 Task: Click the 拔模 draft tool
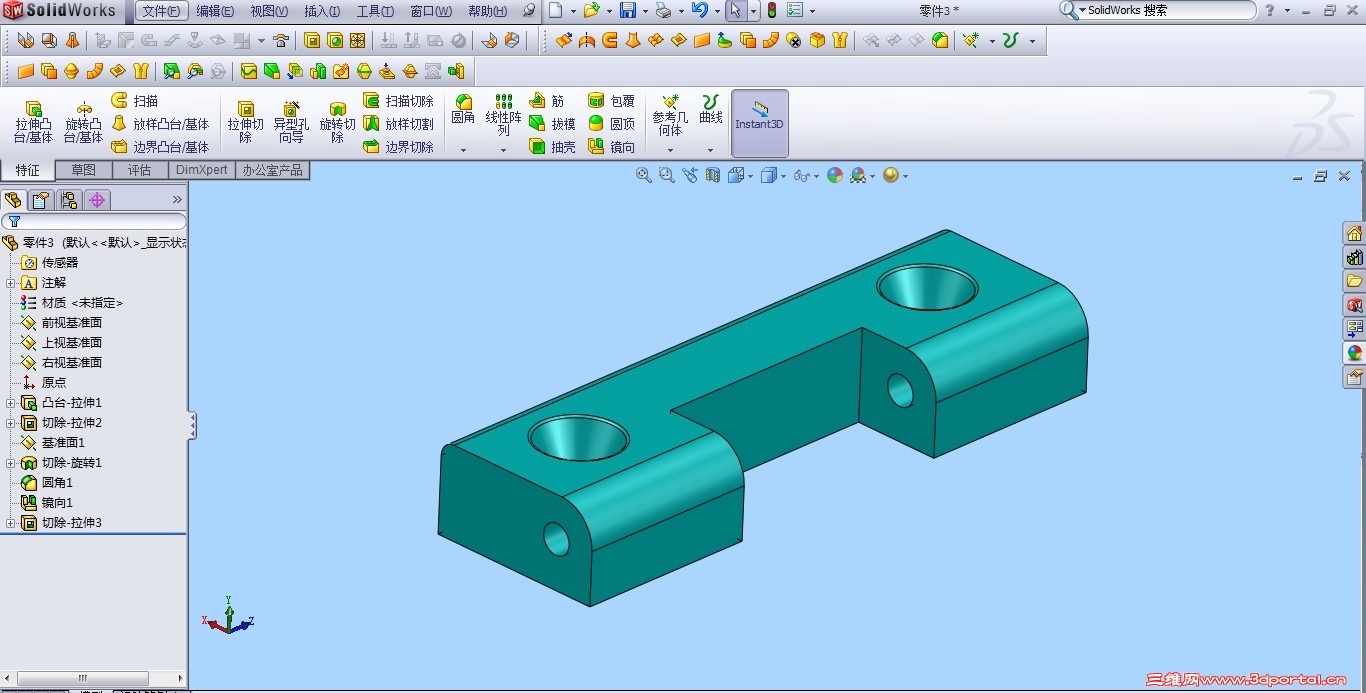point(552,124)
